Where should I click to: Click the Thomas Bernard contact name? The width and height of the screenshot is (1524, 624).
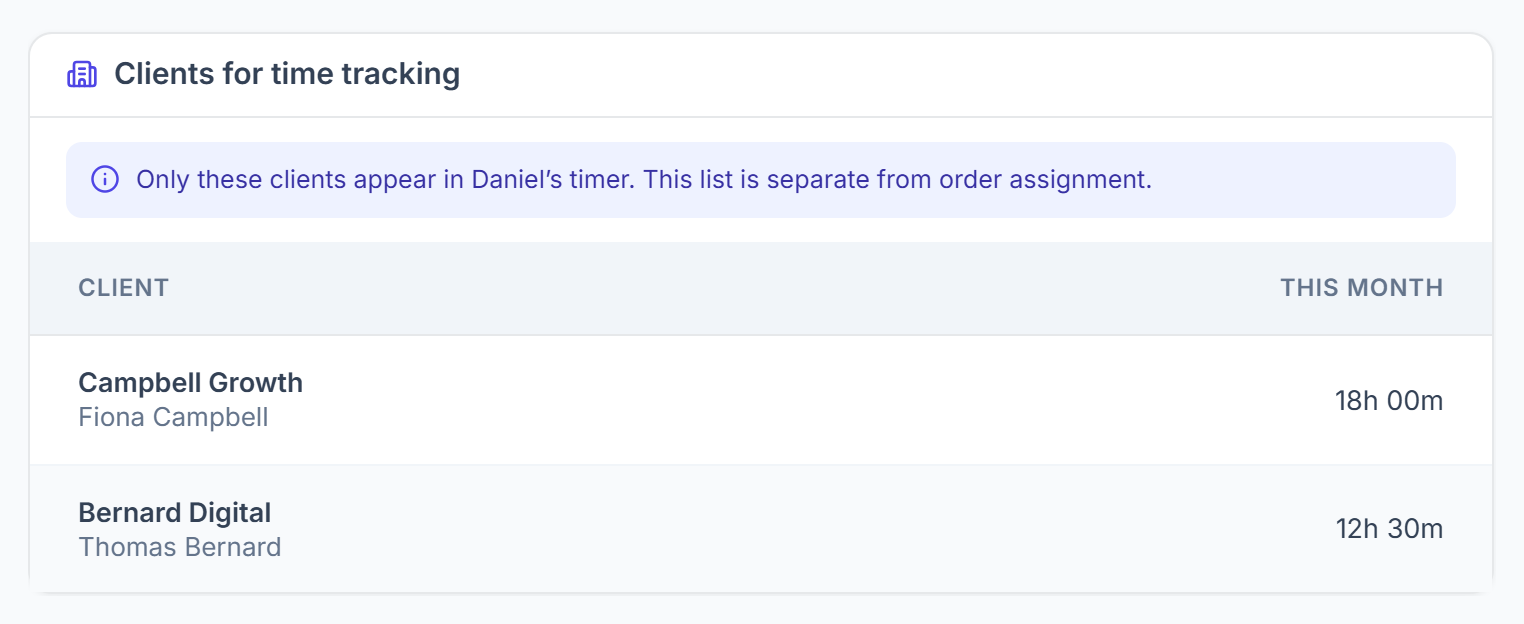coord(180,547)
